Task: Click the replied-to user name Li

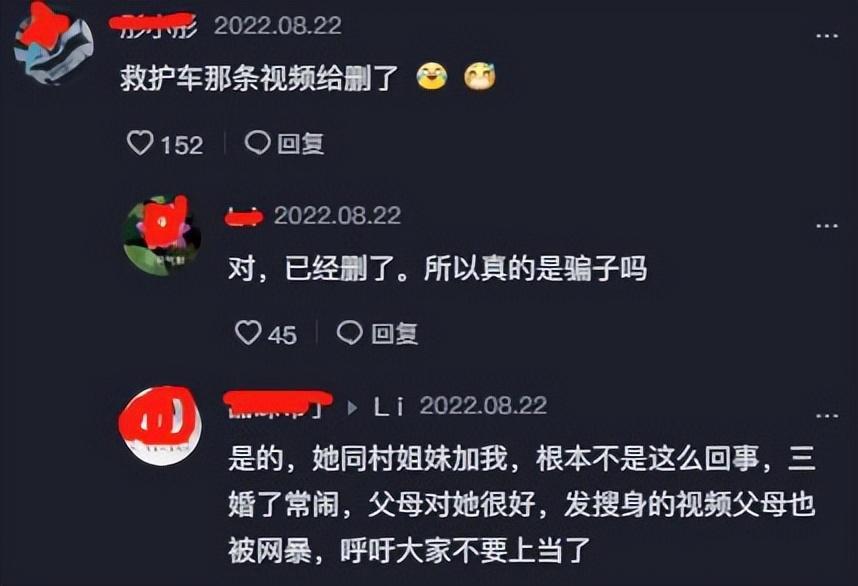Action: click(x=389, y=407)
